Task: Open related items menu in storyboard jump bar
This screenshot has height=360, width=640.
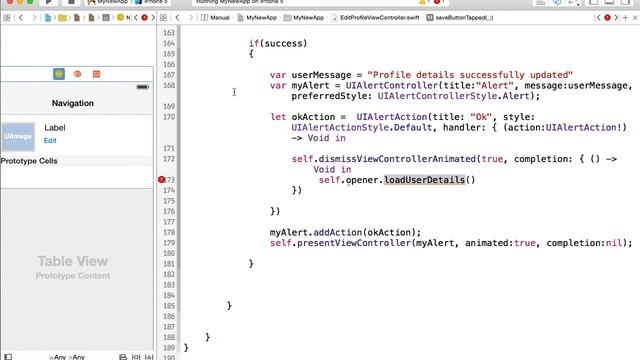Action: [x=7, y=18]
